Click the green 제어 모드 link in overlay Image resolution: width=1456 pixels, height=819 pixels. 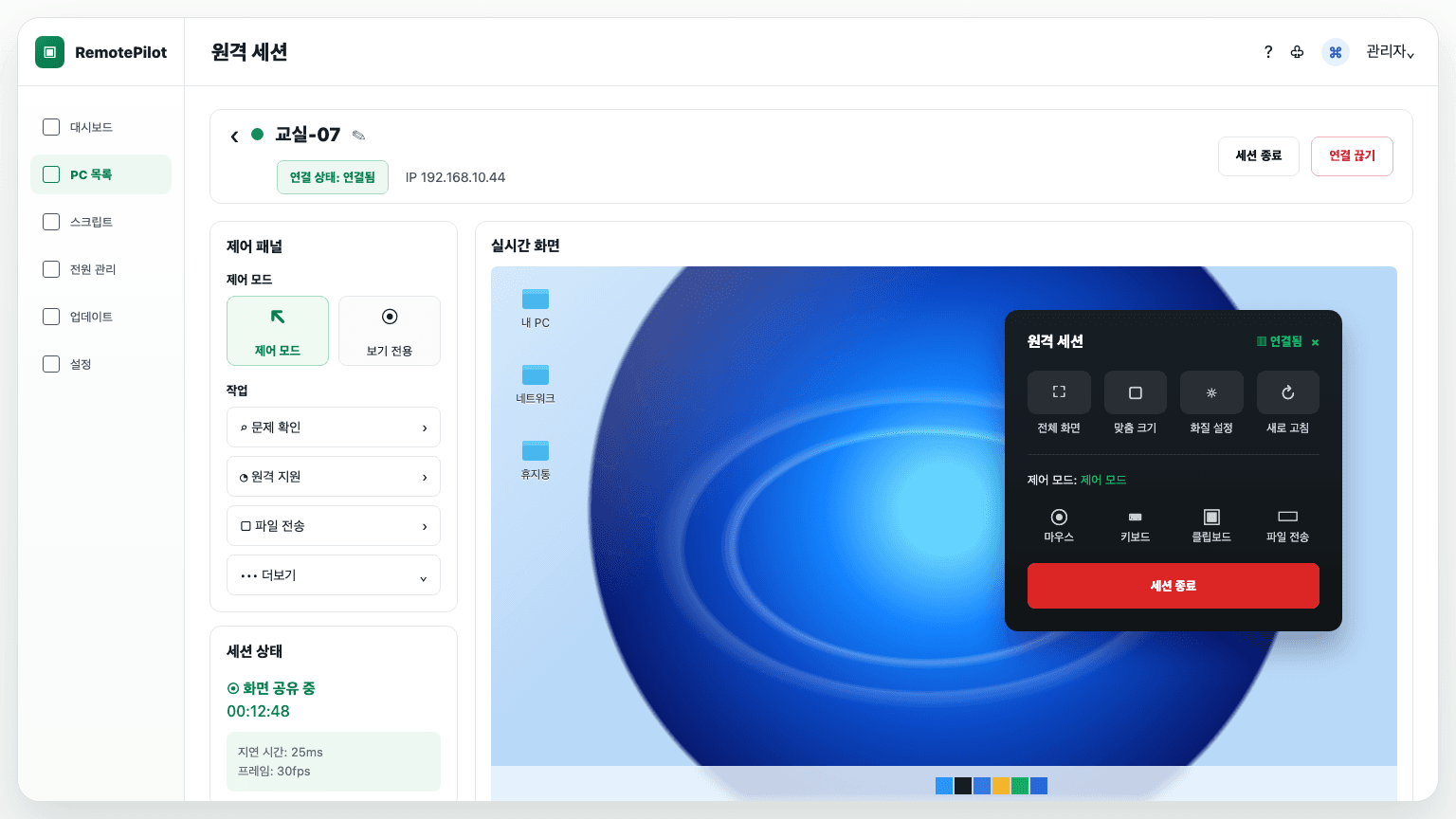(x=1103, y=480)
